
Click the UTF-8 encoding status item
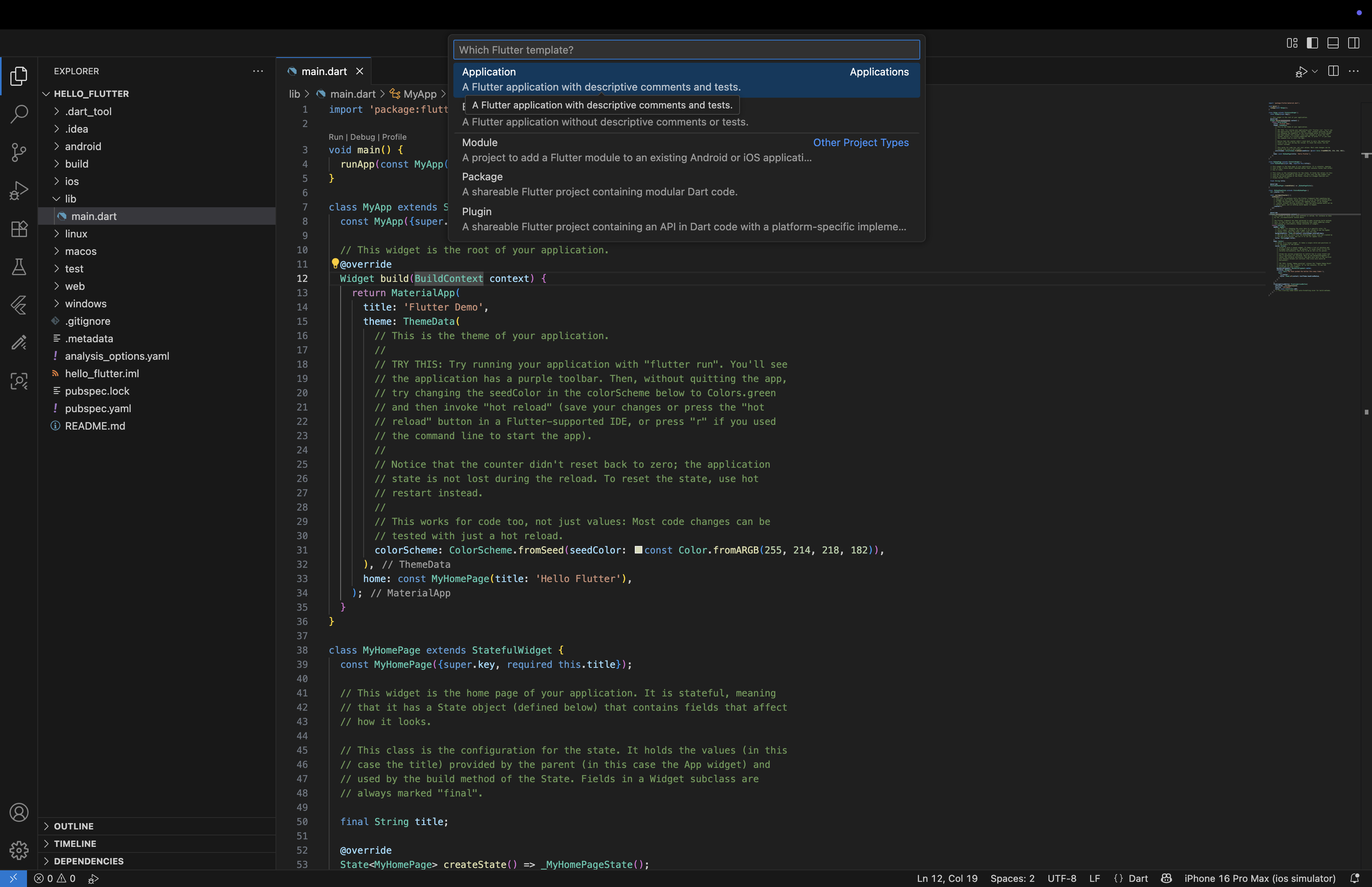(1062, 878)
